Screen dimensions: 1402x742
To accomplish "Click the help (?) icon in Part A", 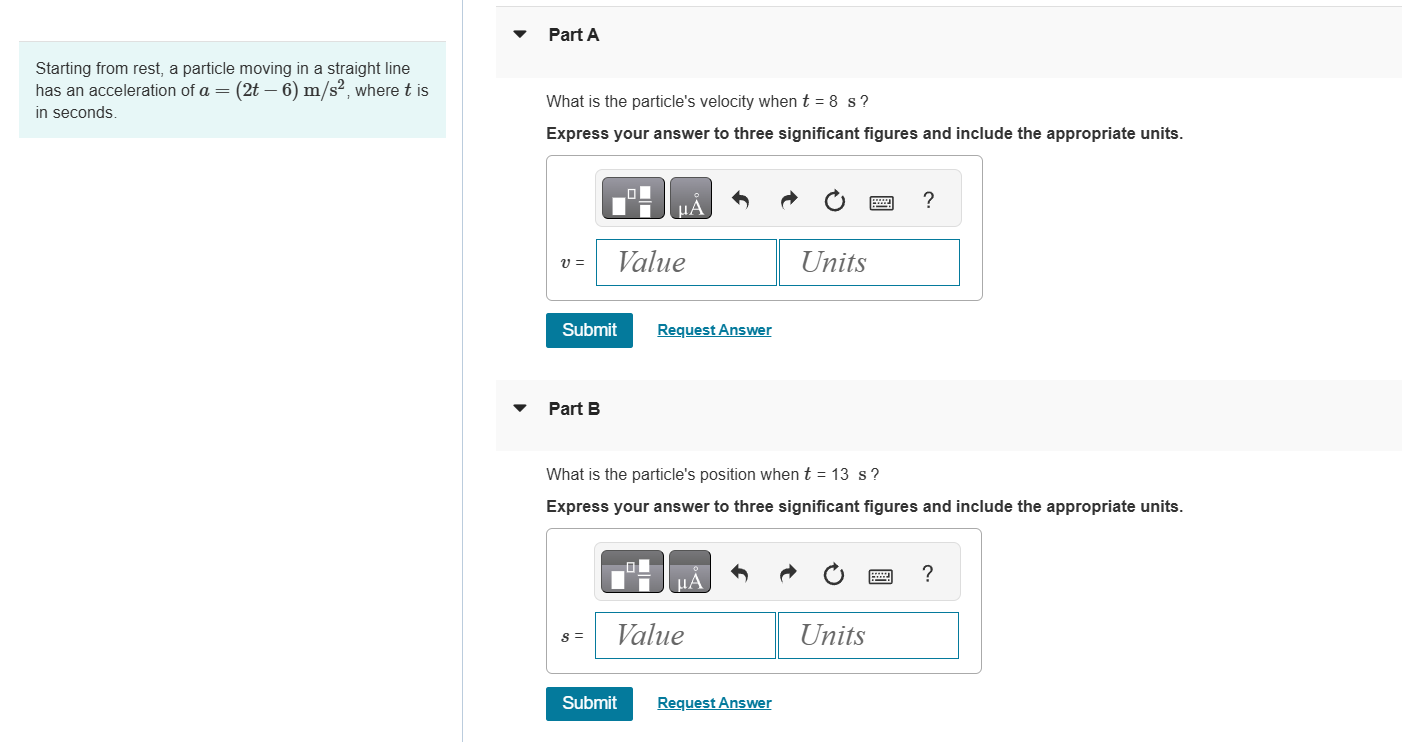I will (x=928, y=199).
